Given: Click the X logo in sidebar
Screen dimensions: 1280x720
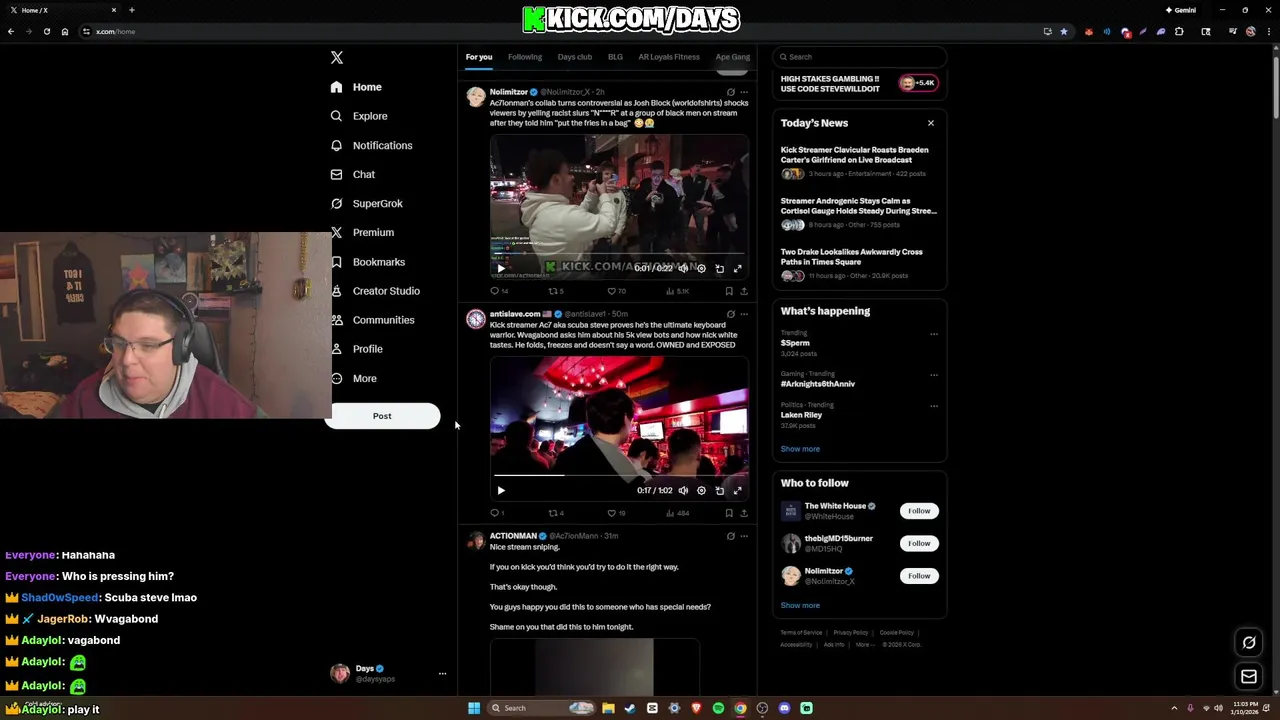Looking at the screenshot, I should coord(337,58).
